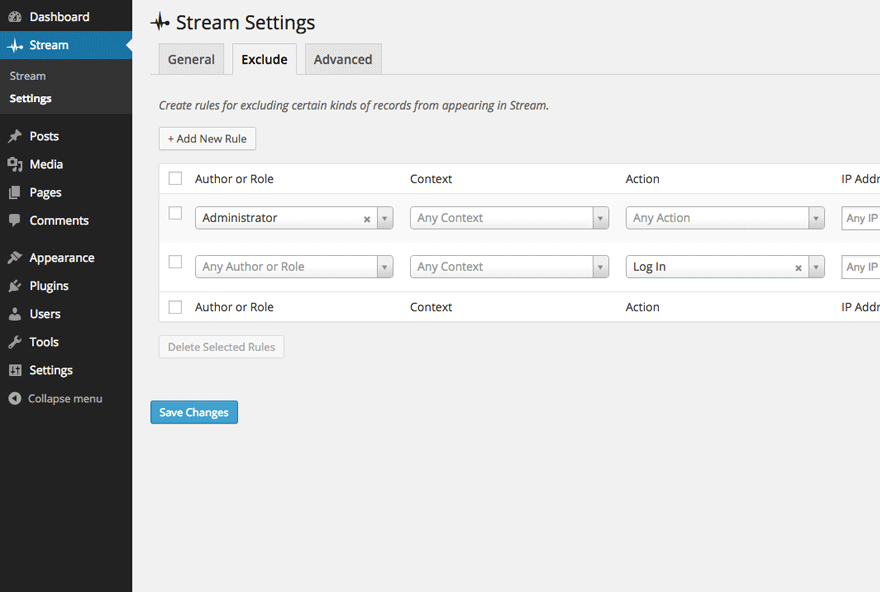Screen dimensions: 880x592
Task: Click the Action column header
Action: [x=643, y=178]
